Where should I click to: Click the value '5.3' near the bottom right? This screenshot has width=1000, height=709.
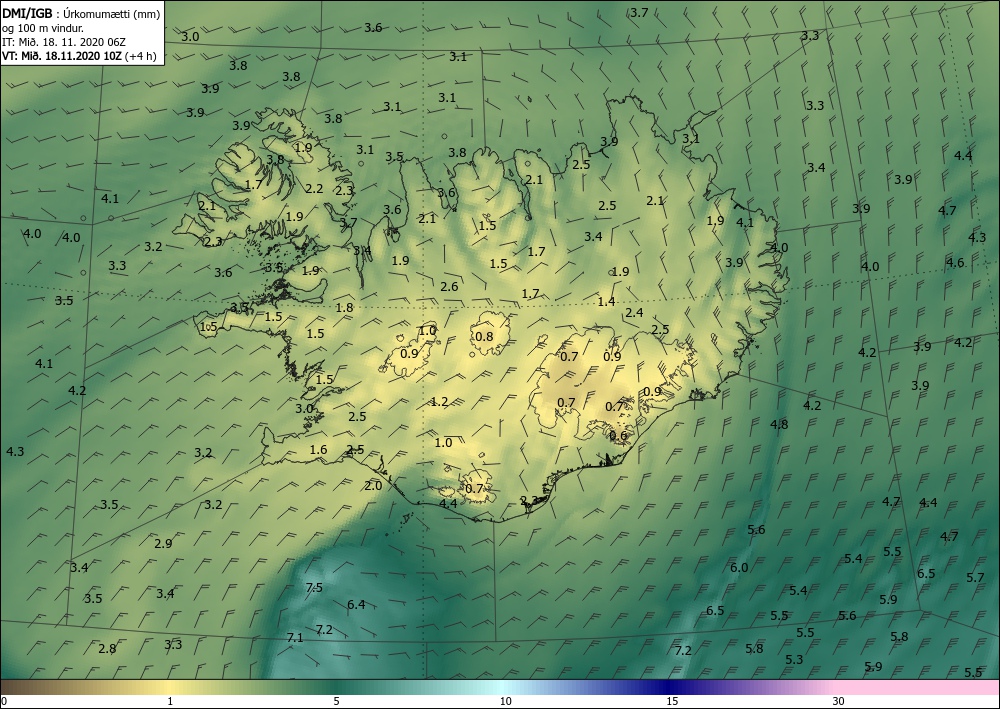[x=794, y=659]
